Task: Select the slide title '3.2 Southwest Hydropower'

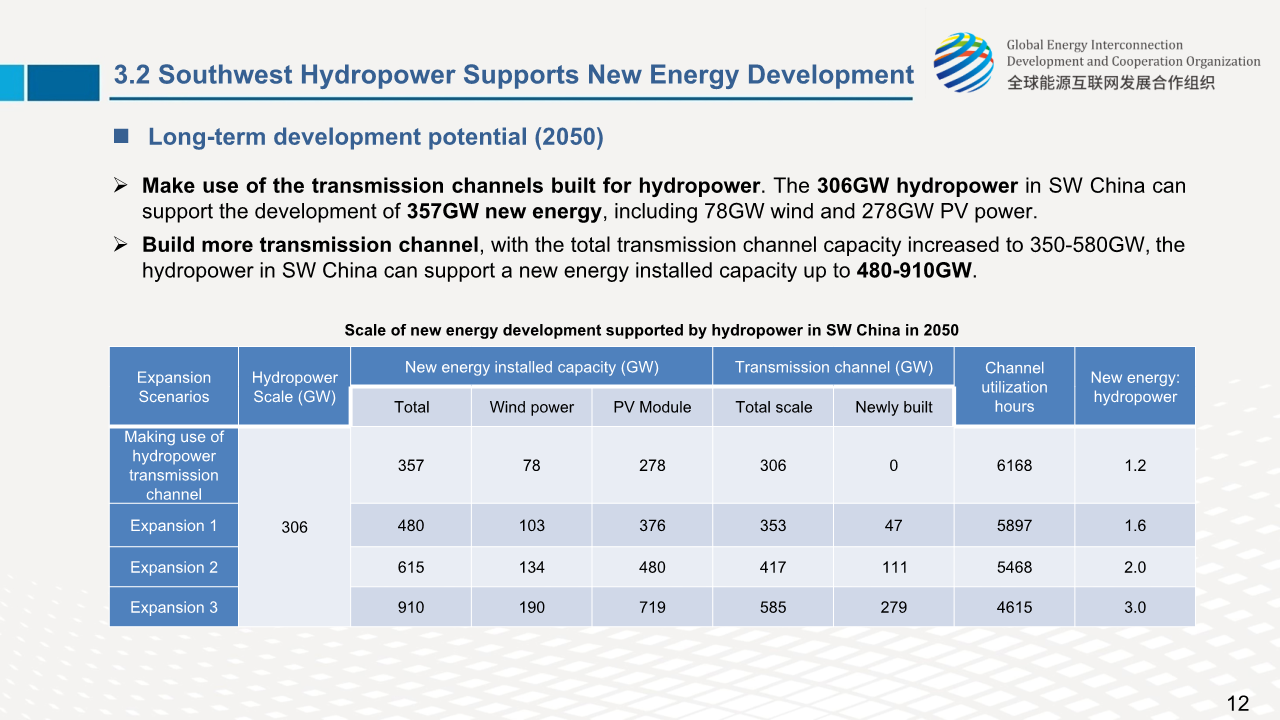Action: pos(514,75)
